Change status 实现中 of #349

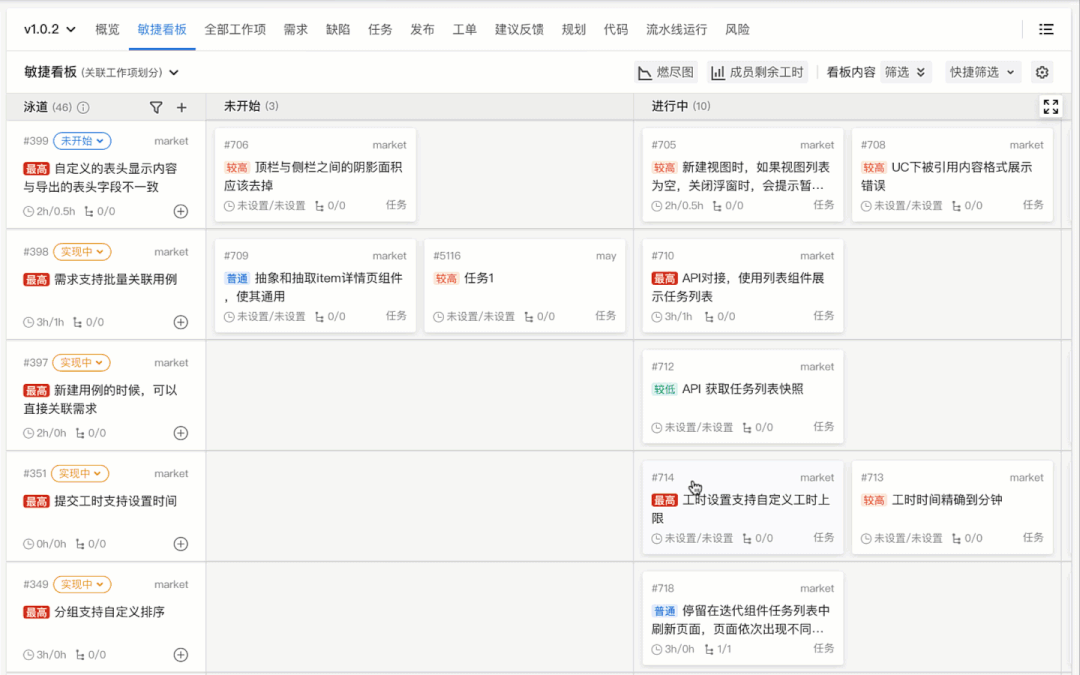pos(82,585)
